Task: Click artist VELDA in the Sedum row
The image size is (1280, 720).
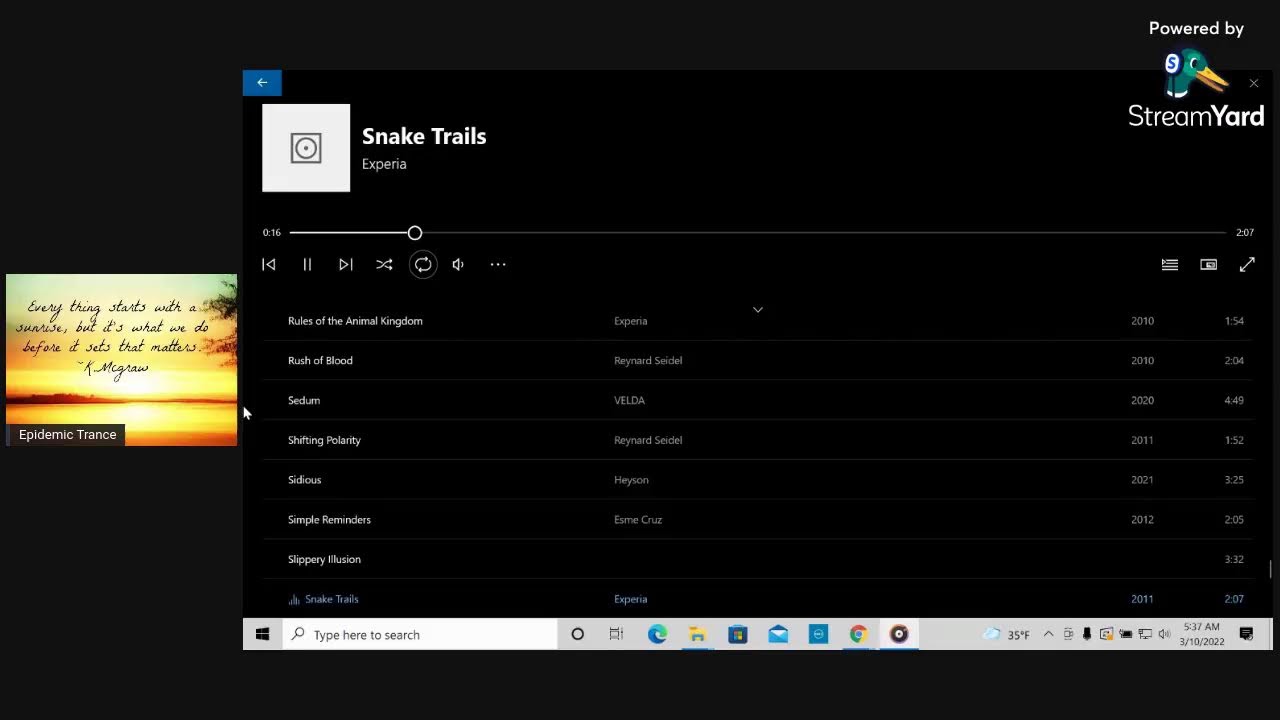Action: pyautogui.click(x=629, y=400)
